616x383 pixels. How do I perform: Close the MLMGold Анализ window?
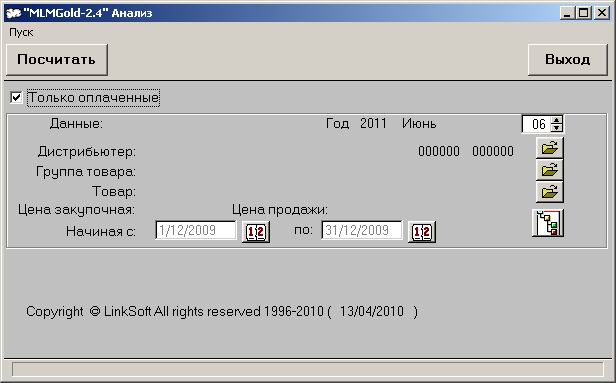coord(601,13)
